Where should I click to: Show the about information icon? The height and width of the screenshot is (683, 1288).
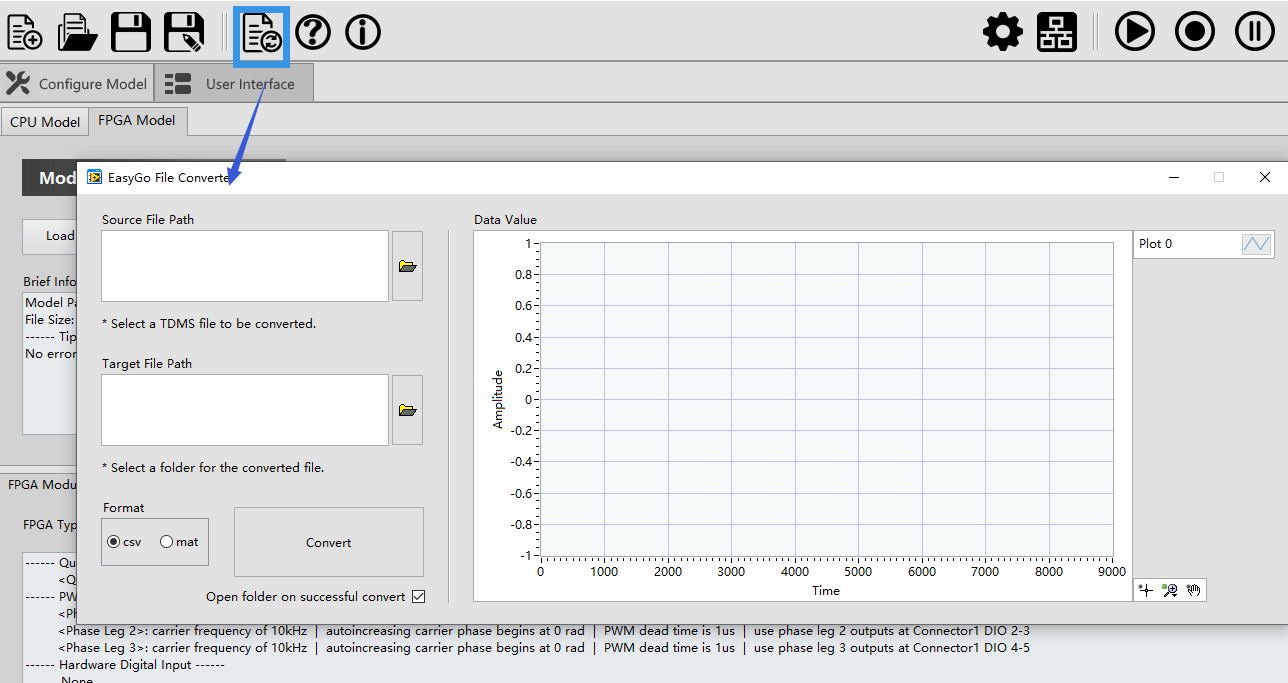[x=363, y=32]
